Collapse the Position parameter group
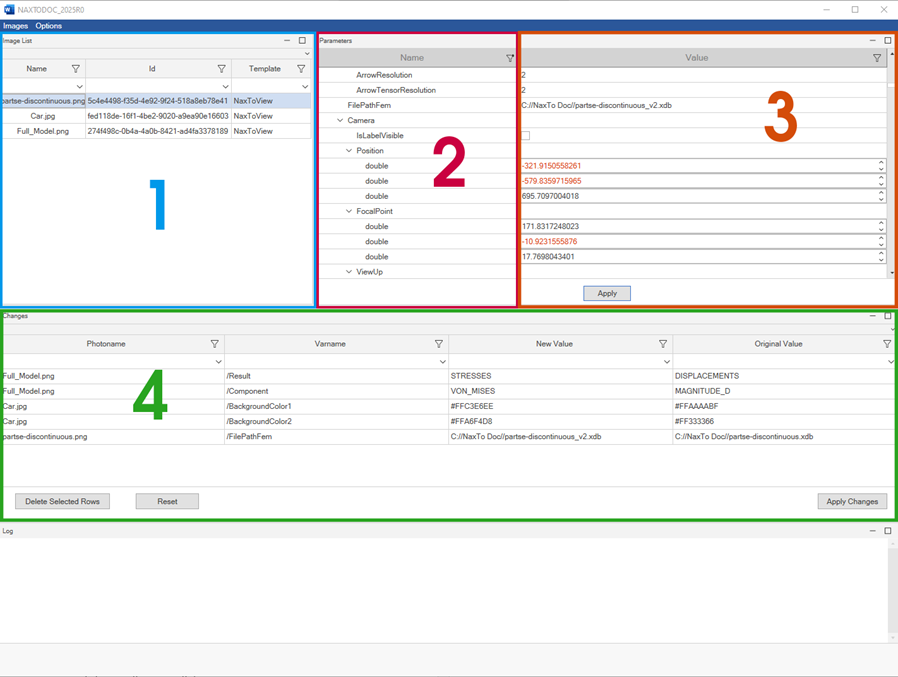 [x=349, y=151]
